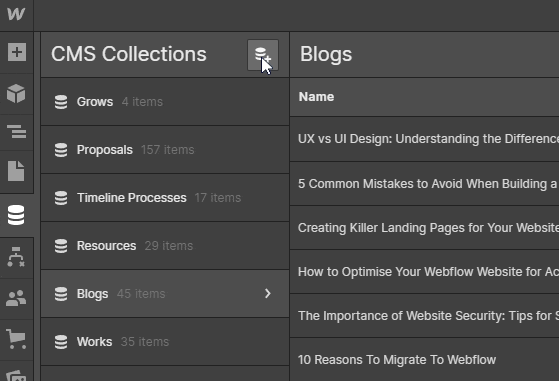Open the Timeline Processes collection
This screenshot has height=381, width=559.
(165, 198)
